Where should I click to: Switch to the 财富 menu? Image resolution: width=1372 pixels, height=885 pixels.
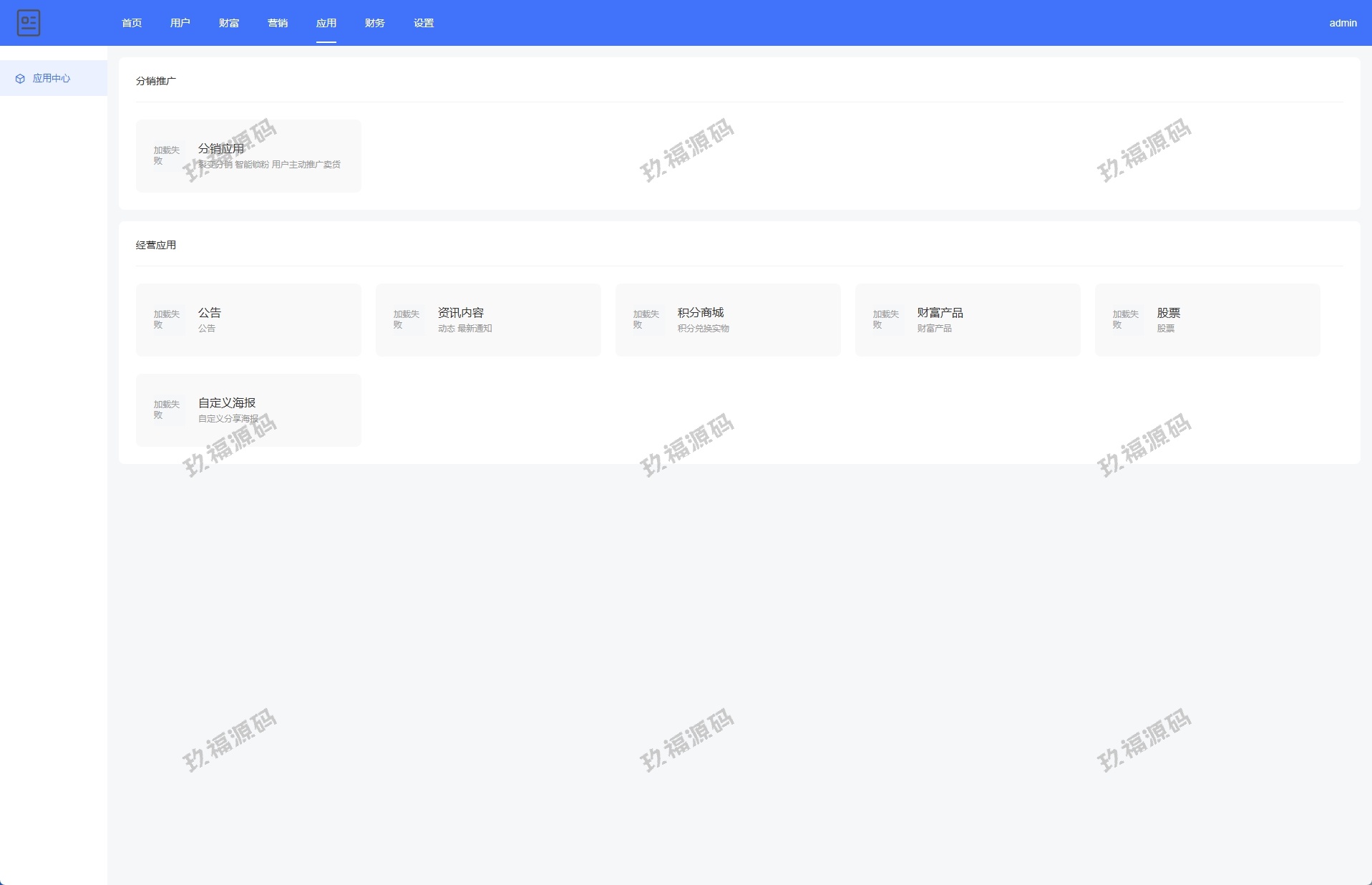tap(229, 23)
